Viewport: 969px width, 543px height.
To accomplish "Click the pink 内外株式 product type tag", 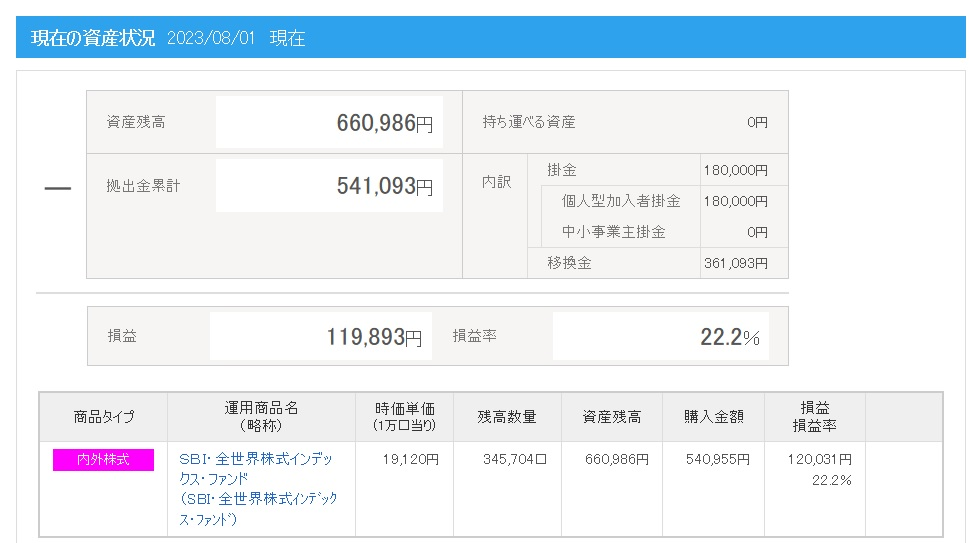I will (x=103, y=460).
